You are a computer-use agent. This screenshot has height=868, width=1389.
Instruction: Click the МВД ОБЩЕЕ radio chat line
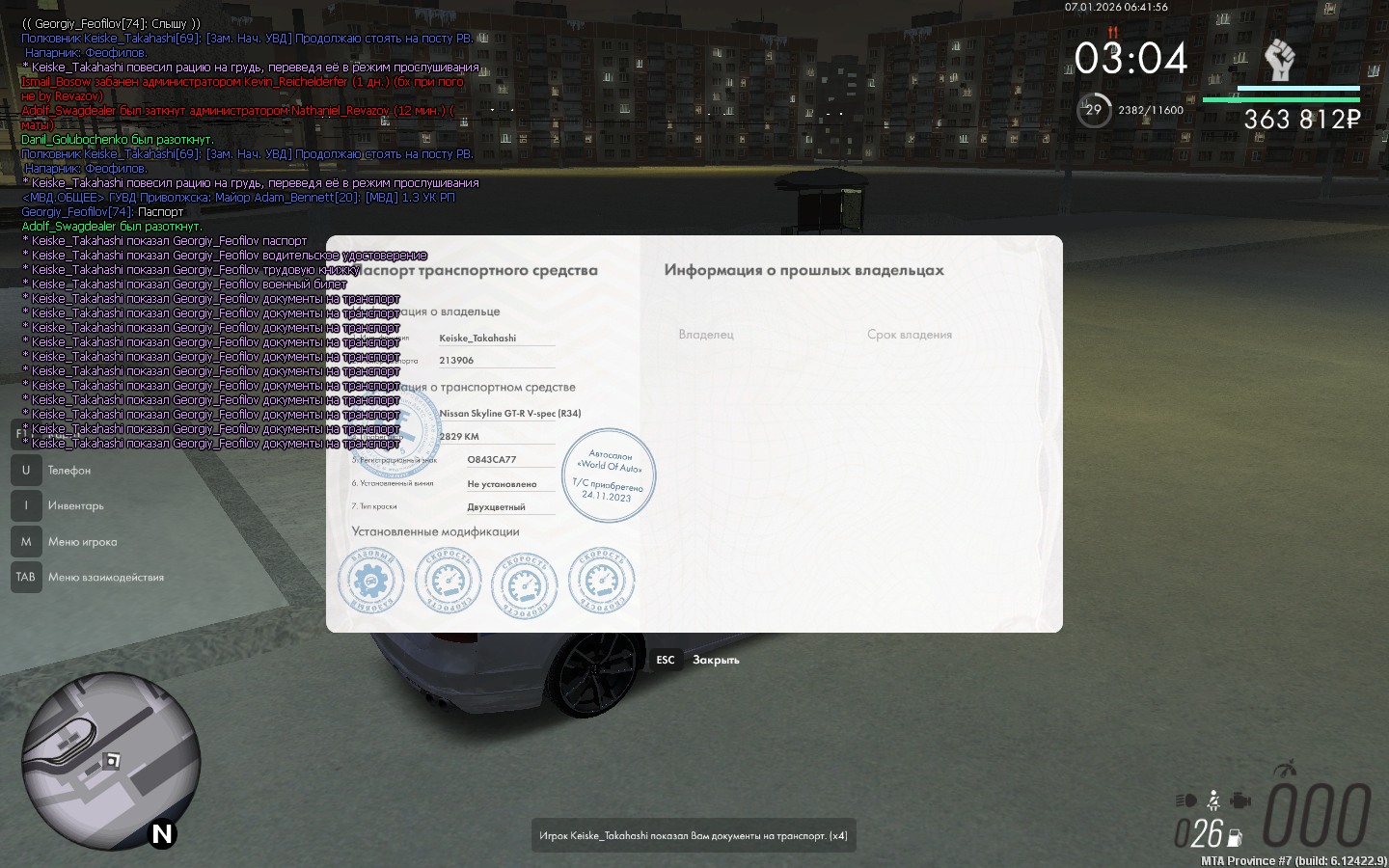[238, 198]
